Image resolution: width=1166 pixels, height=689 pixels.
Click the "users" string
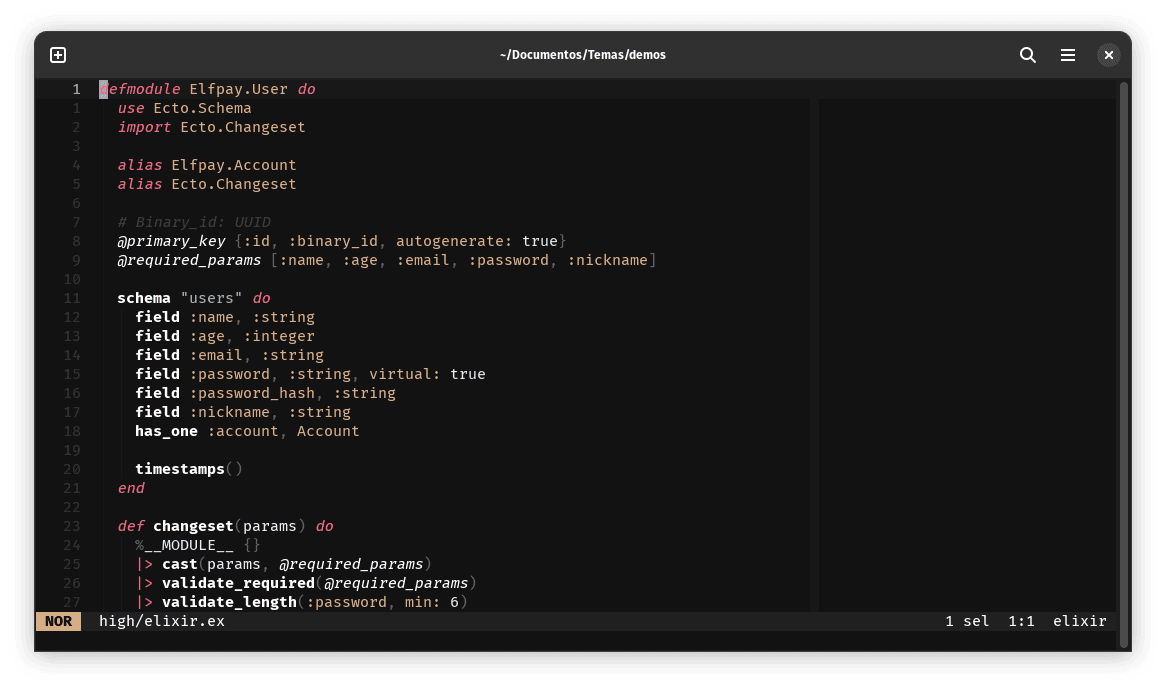point(211,298)
